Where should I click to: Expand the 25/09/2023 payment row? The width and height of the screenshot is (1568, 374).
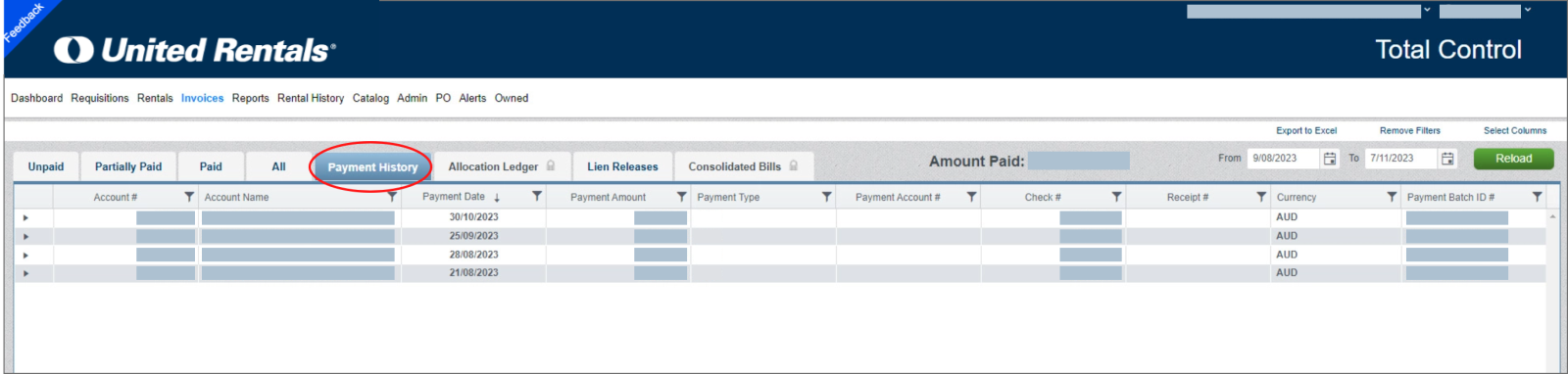point(25,236)
